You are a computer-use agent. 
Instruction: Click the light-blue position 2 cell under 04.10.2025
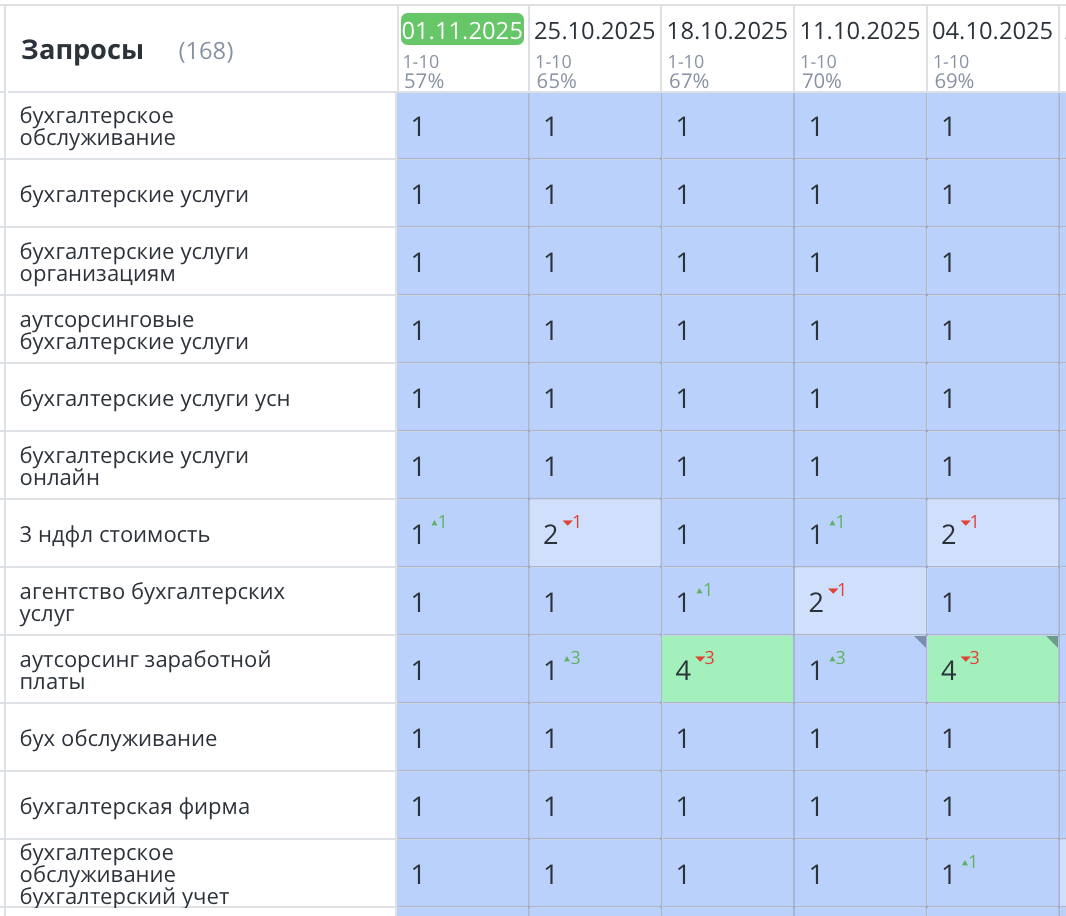(992, 534)
